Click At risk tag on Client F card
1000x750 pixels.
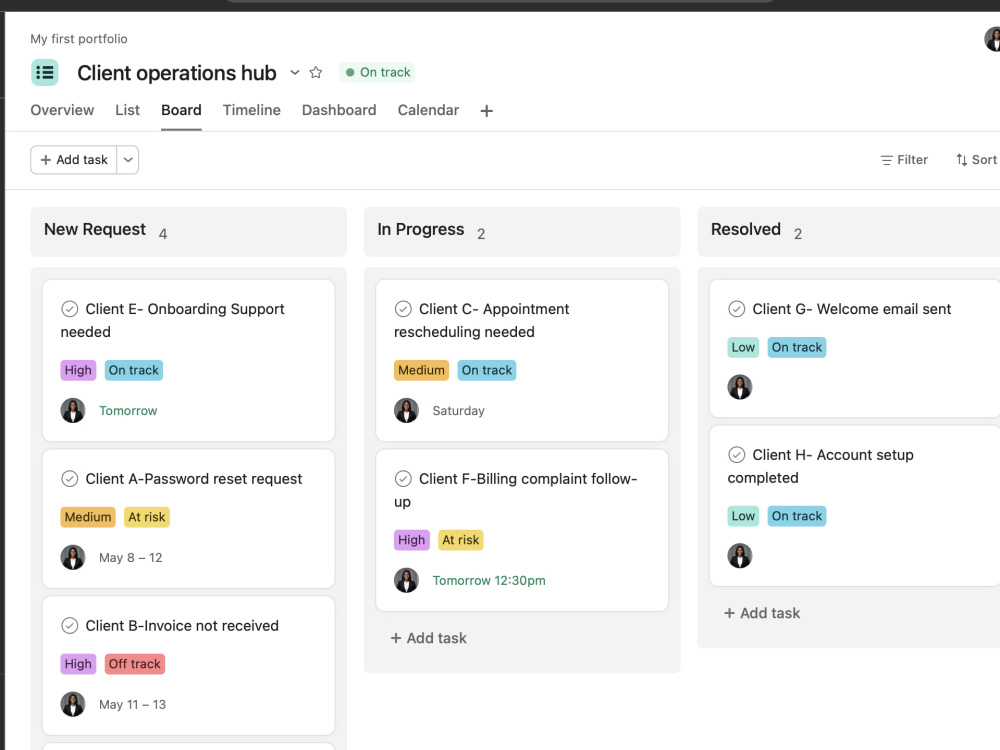click(460, 540)
